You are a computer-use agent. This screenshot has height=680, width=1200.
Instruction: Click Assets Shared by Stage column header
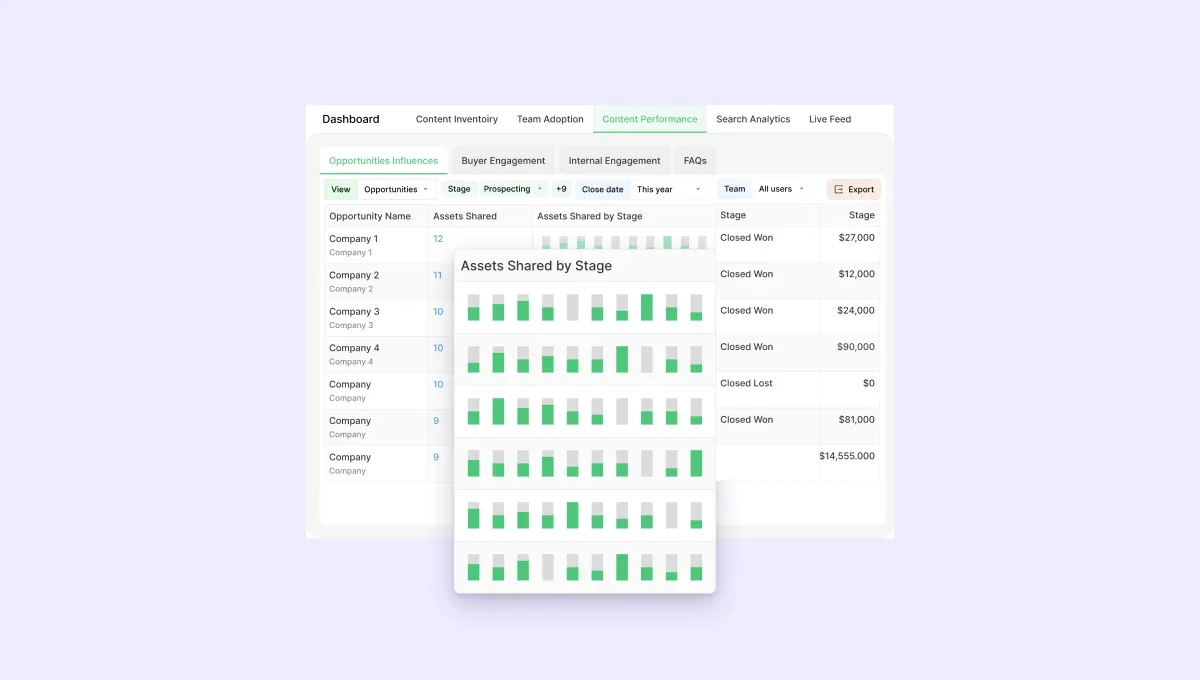pos(590,216)
